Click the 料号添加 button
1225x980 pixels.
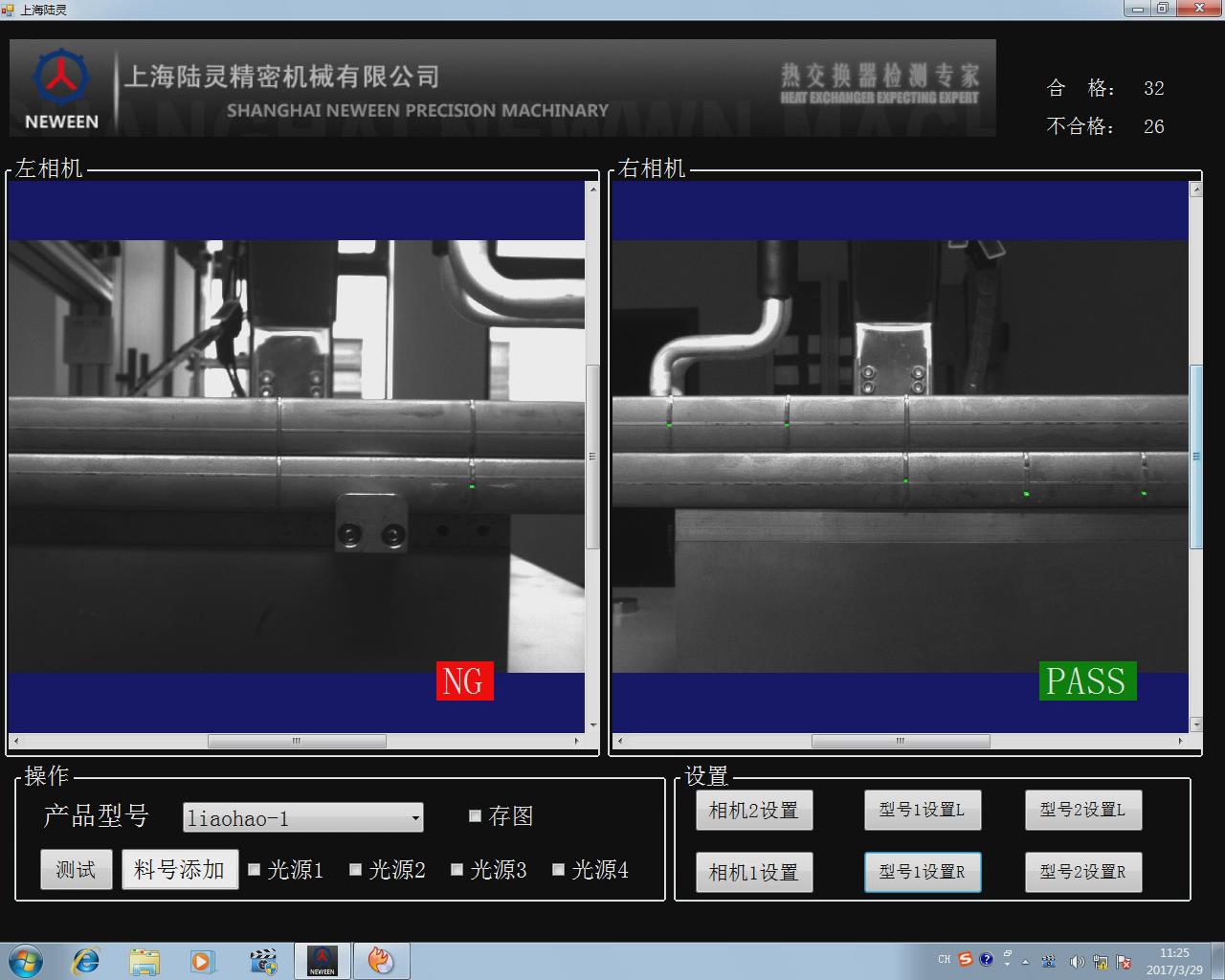(x=180, y=869)
